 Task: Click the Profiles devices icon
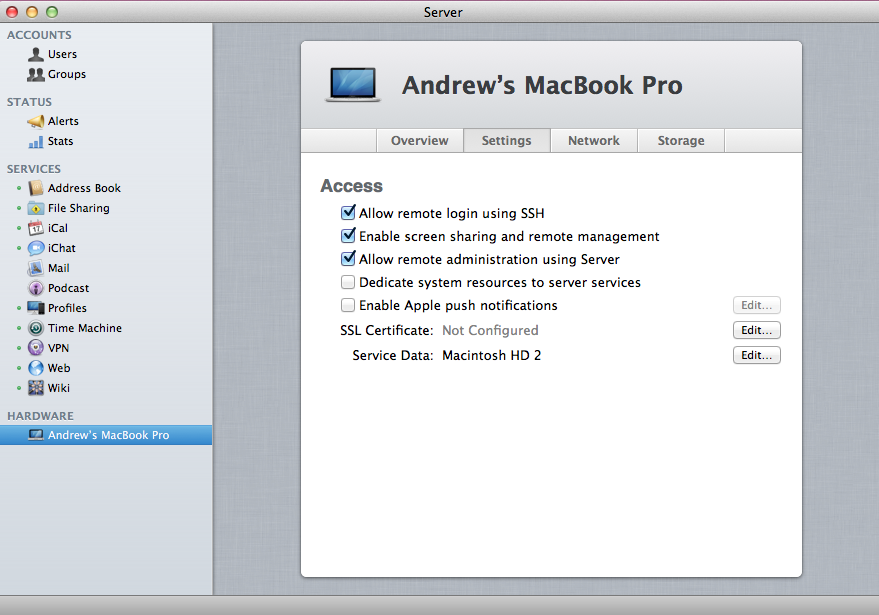point(36,308)
